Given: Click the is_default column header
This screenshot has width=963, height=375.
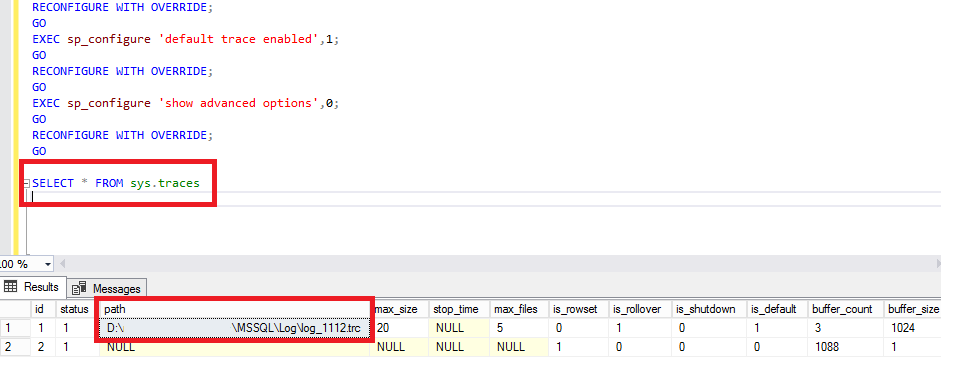Looking at the screenshot, I should (777, 309).
